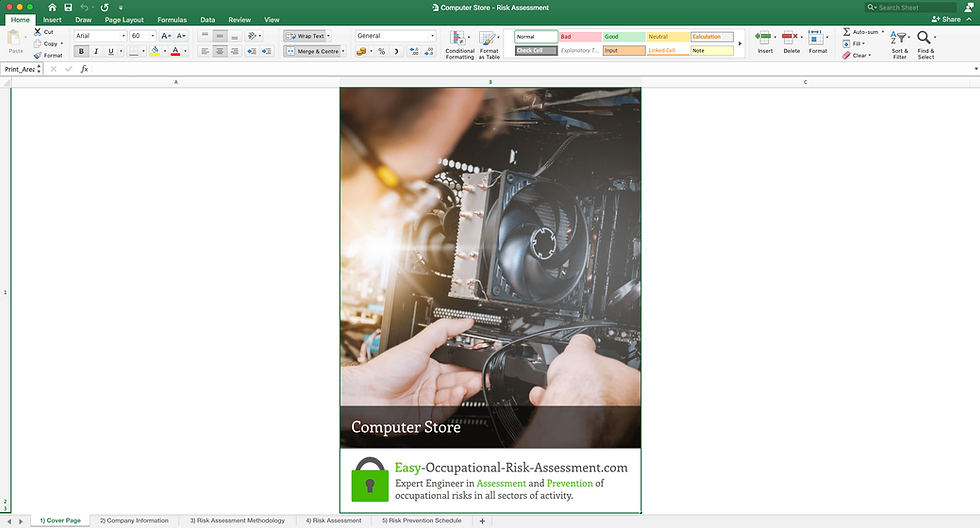Decrease font size with the small A icon
Viewport: 980px width, 528px height.
point(181,36)
